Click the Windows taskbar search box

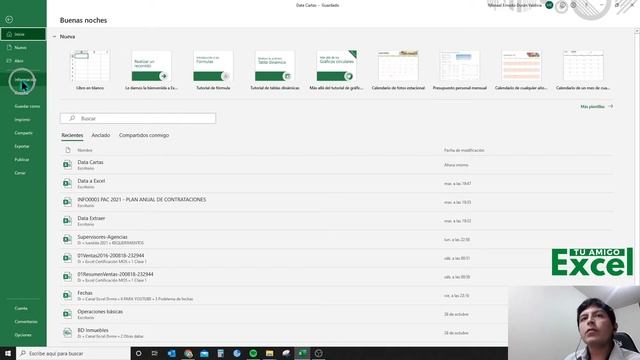73,353
